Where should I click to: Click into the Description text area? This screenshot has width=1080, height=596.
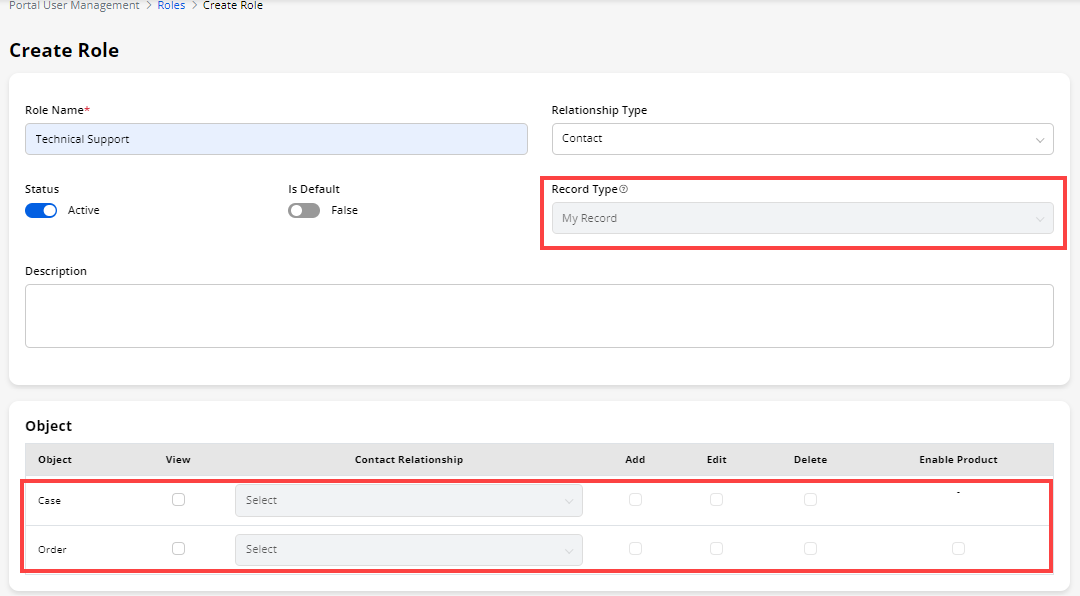tap(539, 315)
